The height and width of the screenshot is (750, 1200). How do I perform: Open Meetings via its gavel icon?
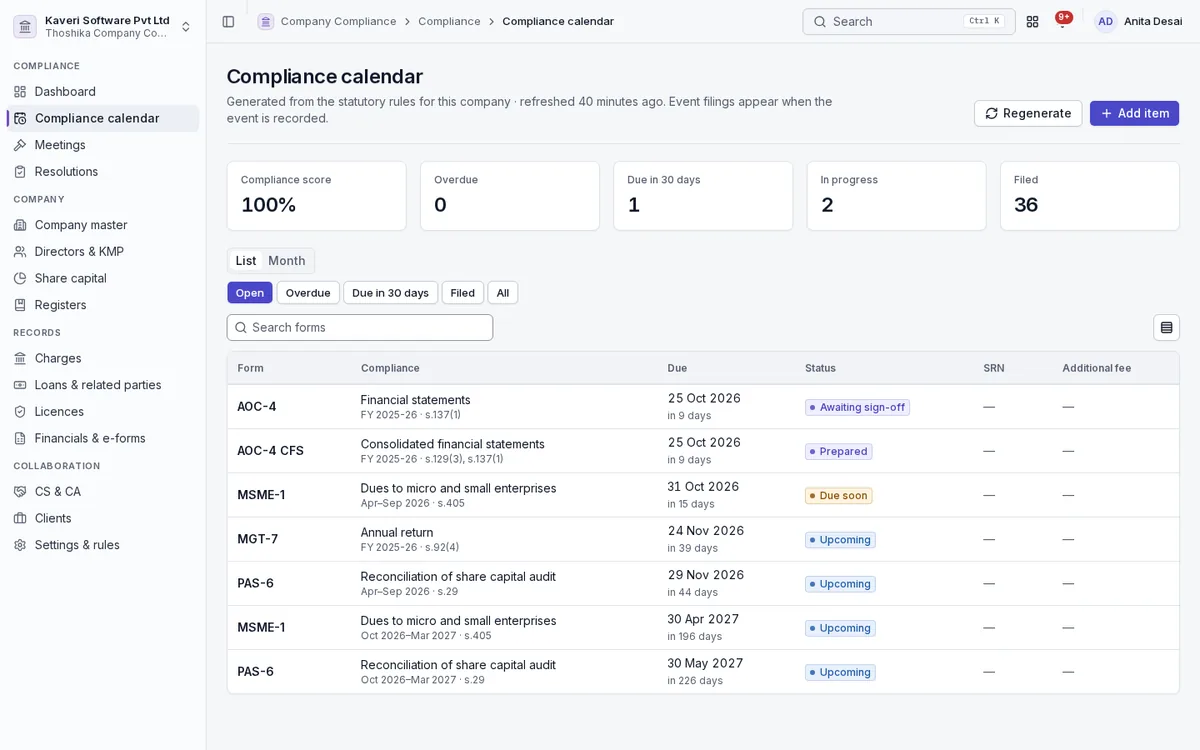20,145
